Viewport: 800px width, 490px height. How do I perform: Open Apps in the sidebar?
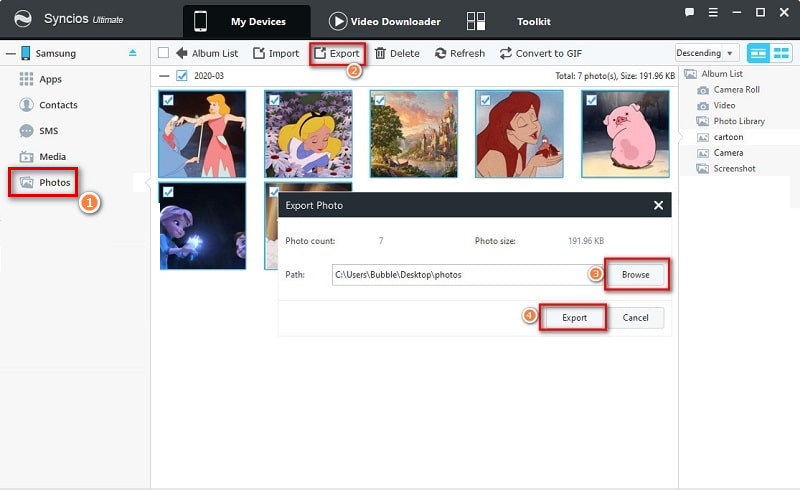coord(41,79)
